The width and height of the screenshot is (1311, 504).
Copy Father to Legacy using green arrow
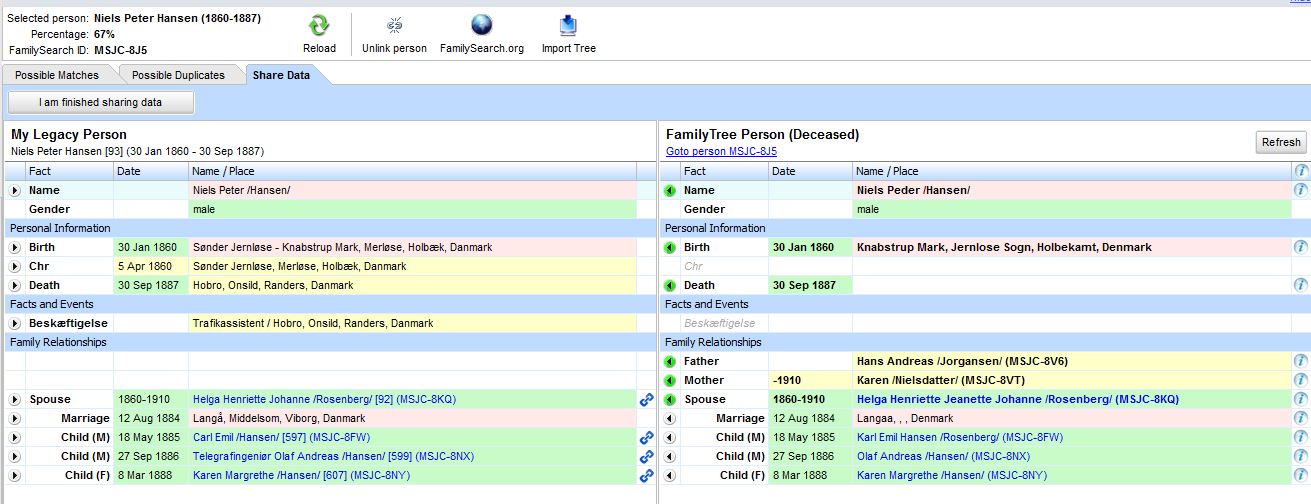(670, 361)
